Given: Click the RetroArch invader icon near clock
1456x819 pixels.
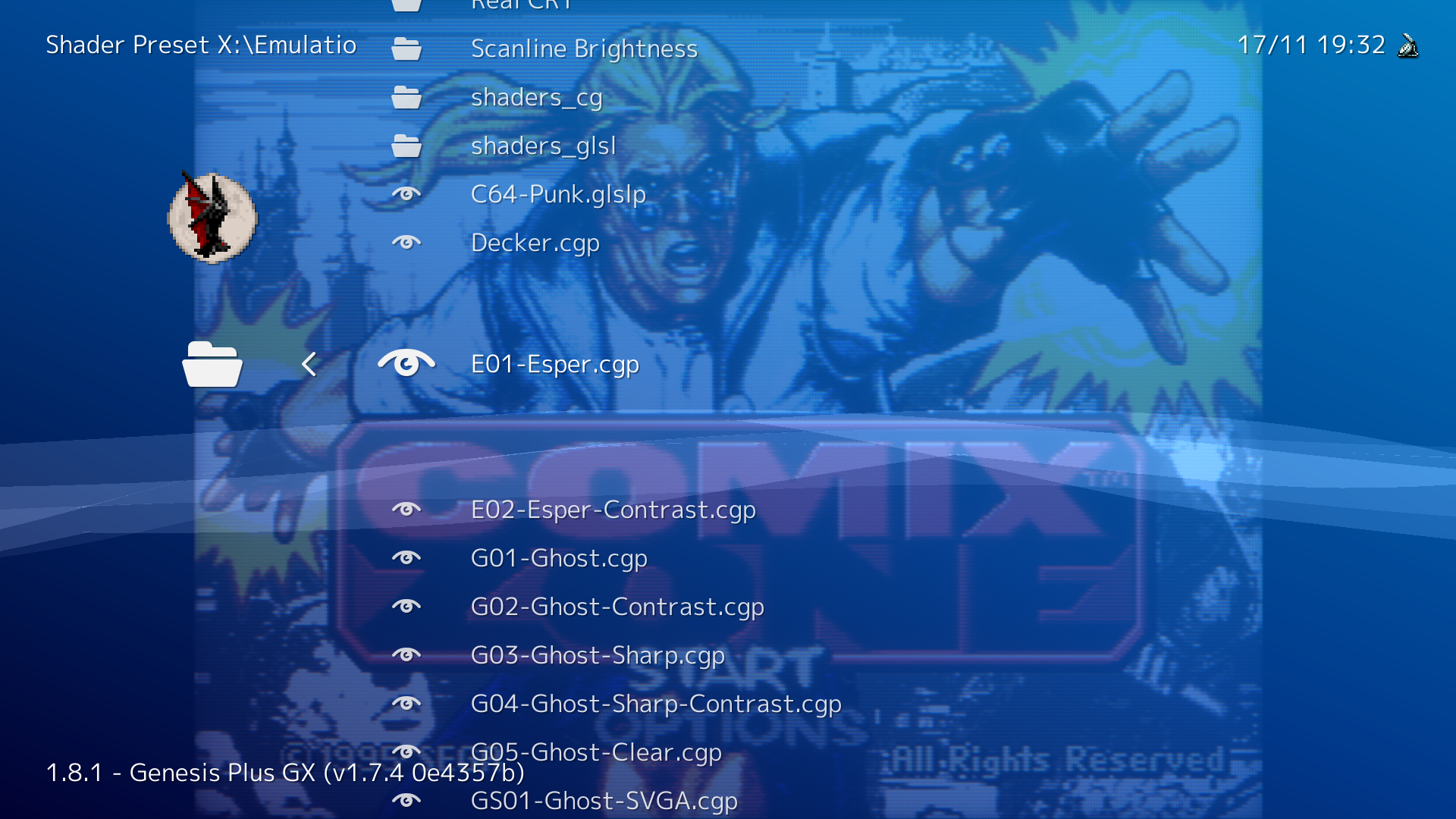Looking at the screenshot, I should [x=1408, y=45].
